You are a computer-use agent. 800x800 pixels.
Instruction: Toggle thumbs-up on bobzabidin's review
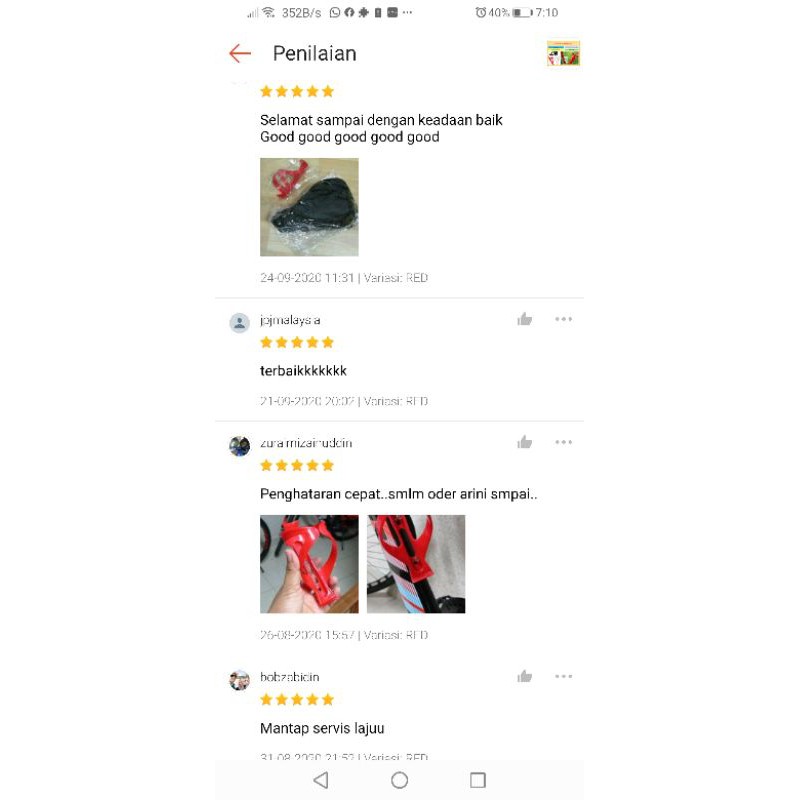tap(524, 677)
